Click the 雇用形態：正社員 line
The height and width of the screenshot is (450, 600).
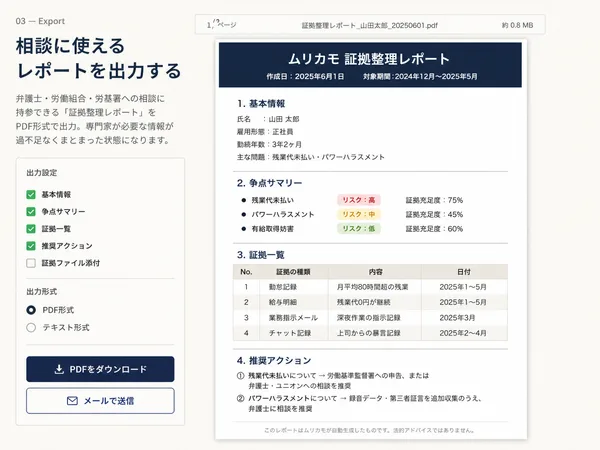coord(265,132)
